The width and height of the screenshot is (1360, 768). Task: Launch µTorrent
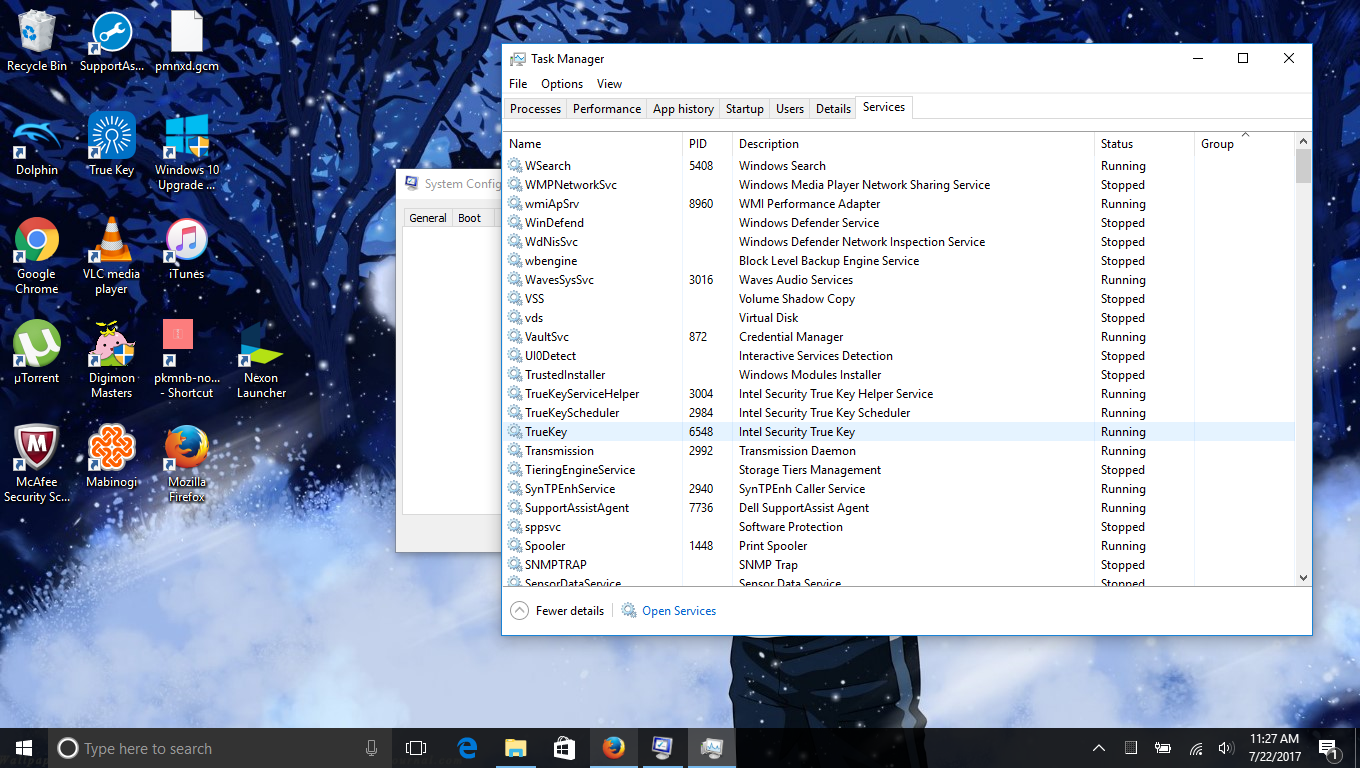point(36,340)
